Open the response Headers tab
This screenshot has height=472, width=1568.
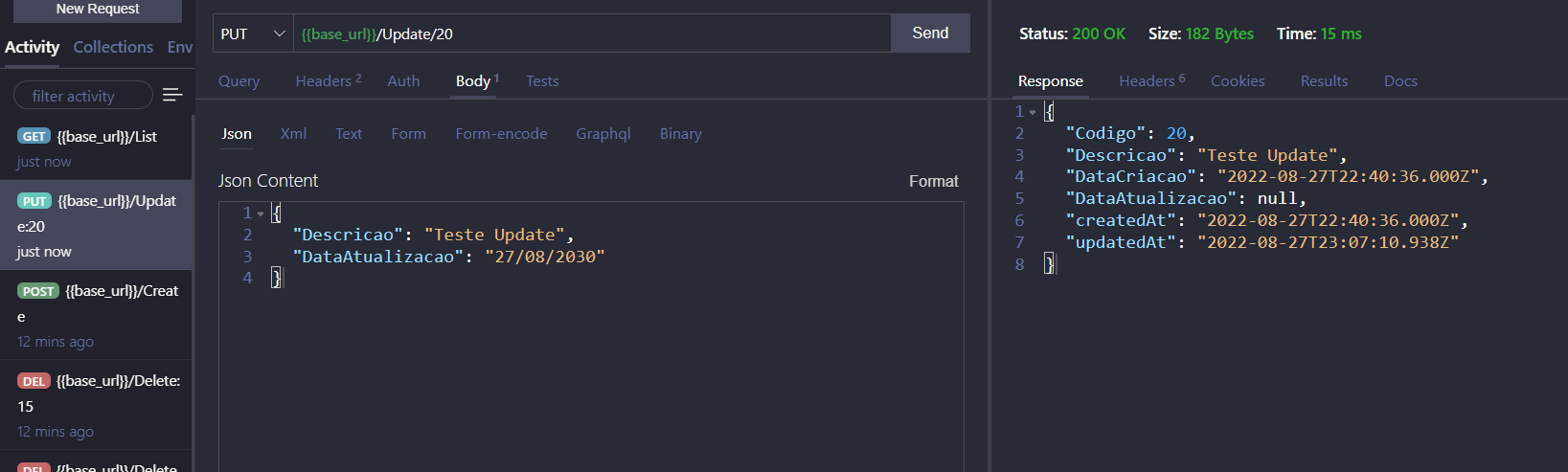[1152, 81]
